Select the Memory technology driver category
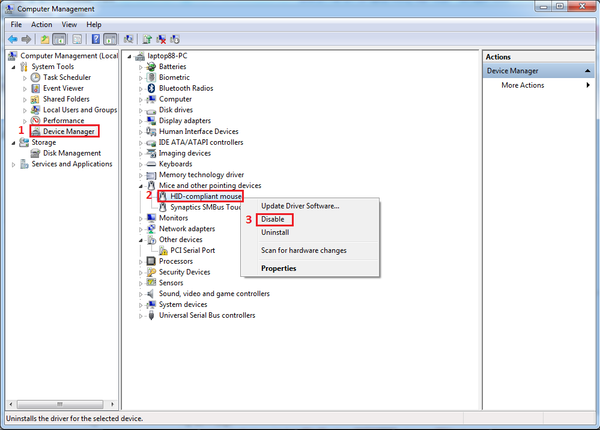Screen dimensions: 600x430 [x=201, y=174]
